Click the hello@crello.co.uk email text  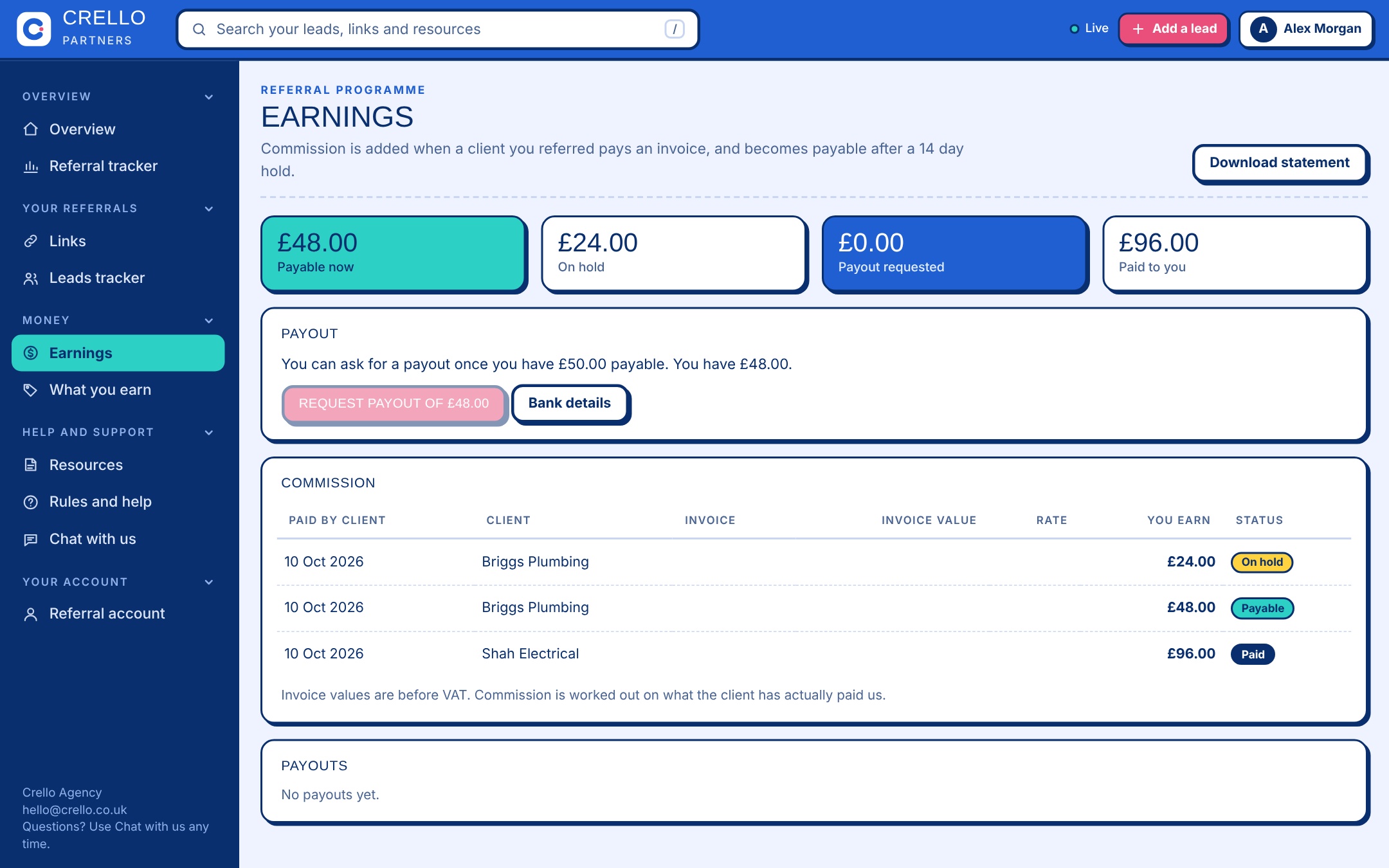pyautogui.click(x=75, y=809)
